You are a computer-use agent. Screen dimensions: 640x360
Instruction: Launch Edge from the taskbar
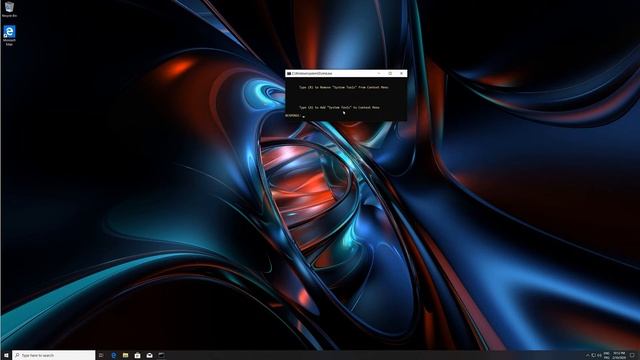point(113,356)
